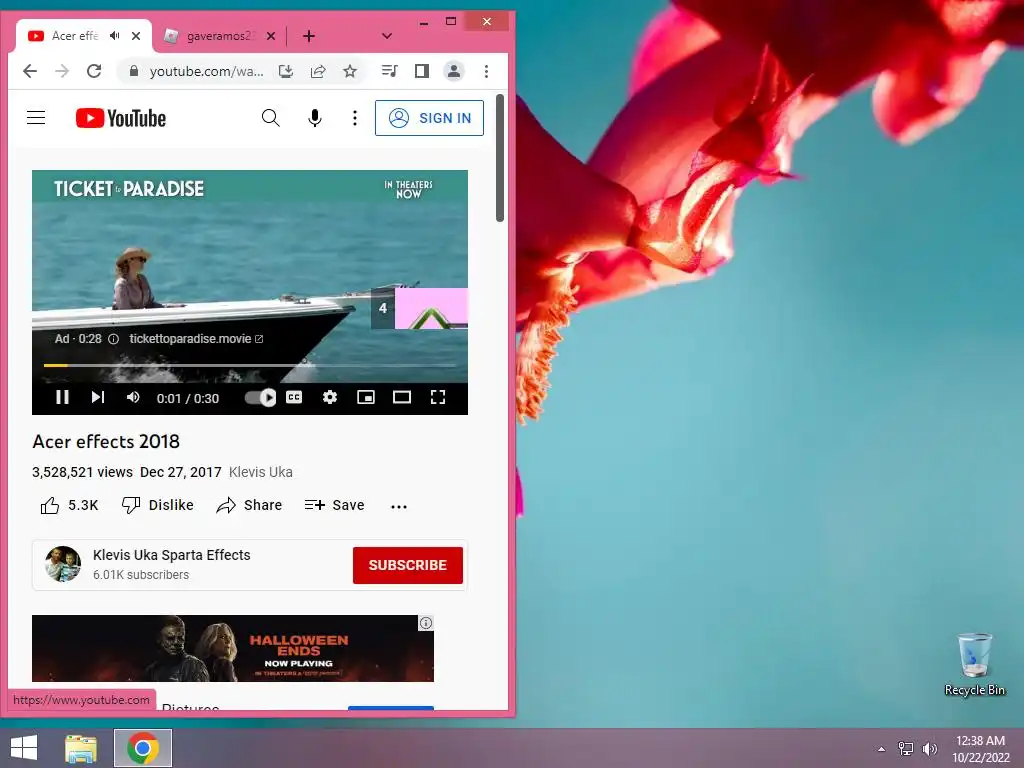1024x768 pixels.
Task: Close the gaveramos tab
Action: click(270, 36)
